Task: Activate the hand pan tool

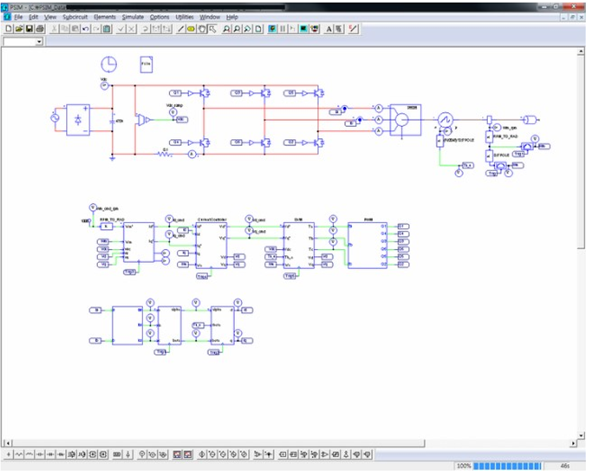Action: click(202, 29)
